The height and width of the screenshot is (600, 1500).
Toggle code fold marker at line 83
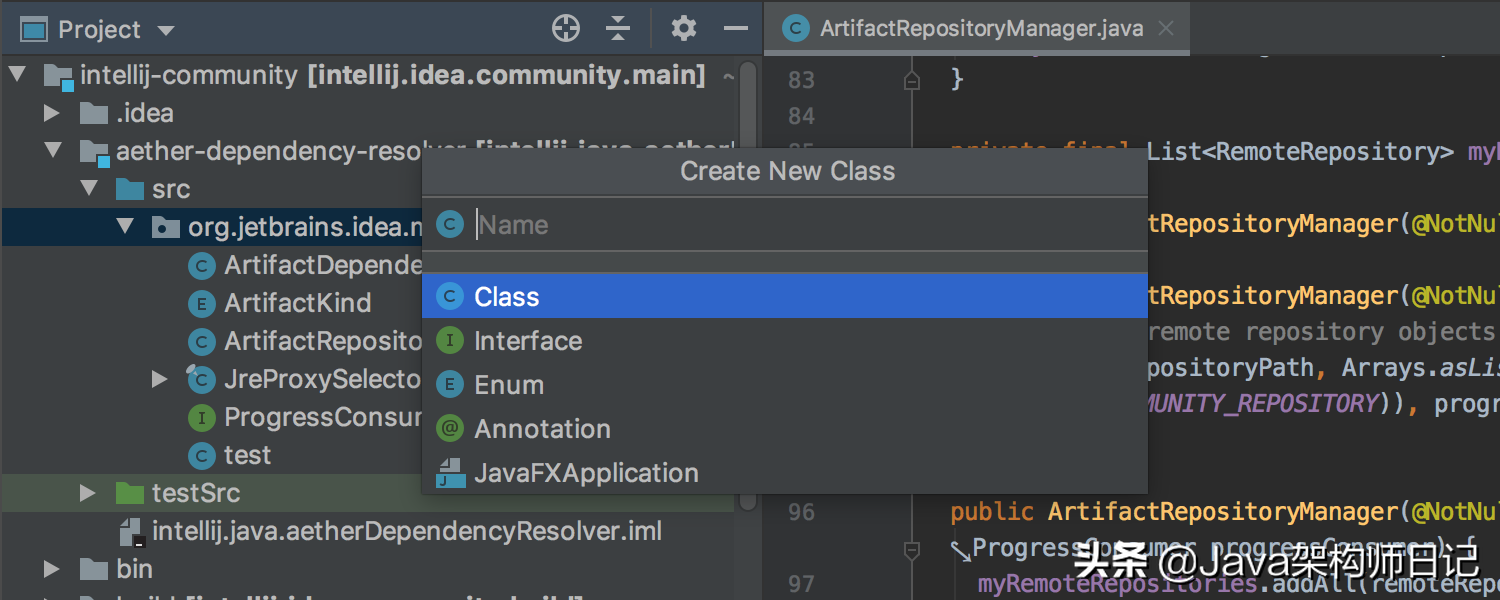pyautogui.click(x=911, y=80)
